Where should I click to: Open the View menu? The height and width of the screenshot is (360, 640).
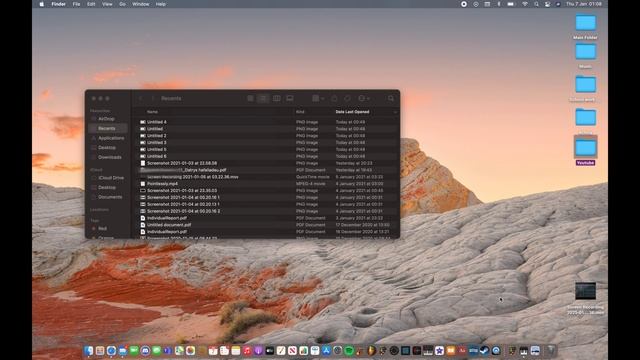point(107,4)
